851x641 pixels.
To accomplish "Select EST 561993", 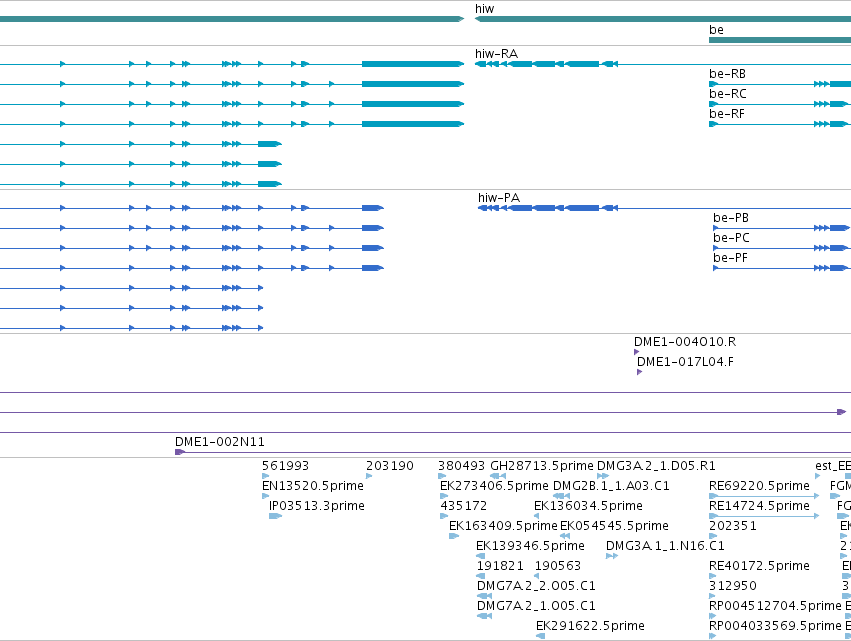I will point(285,466).
